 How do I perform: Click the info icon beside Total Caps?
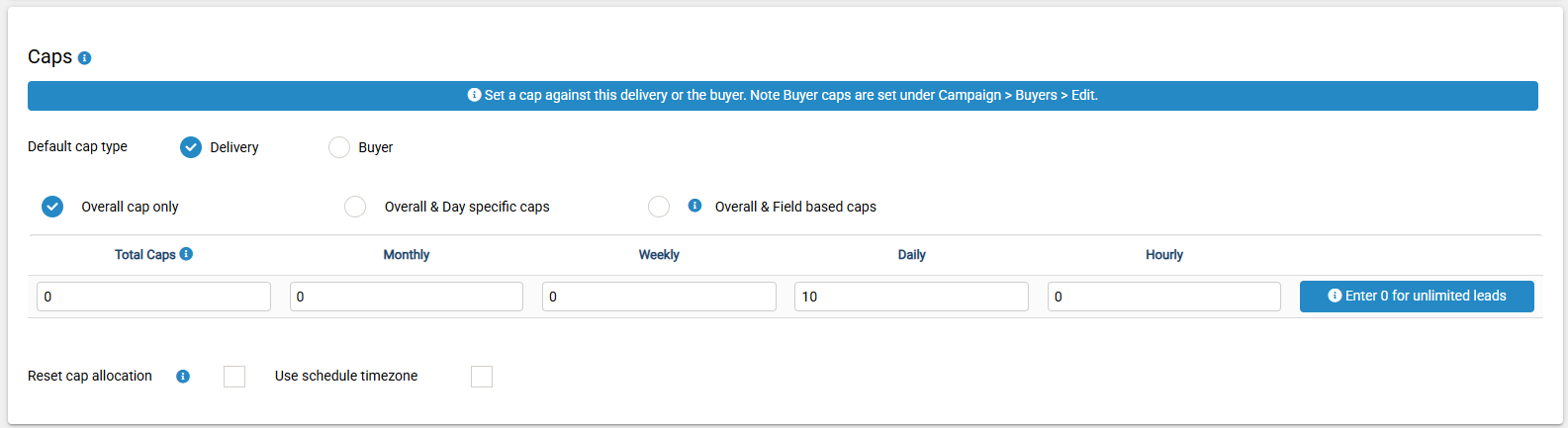pyautogui.click(x=186, y=254)
